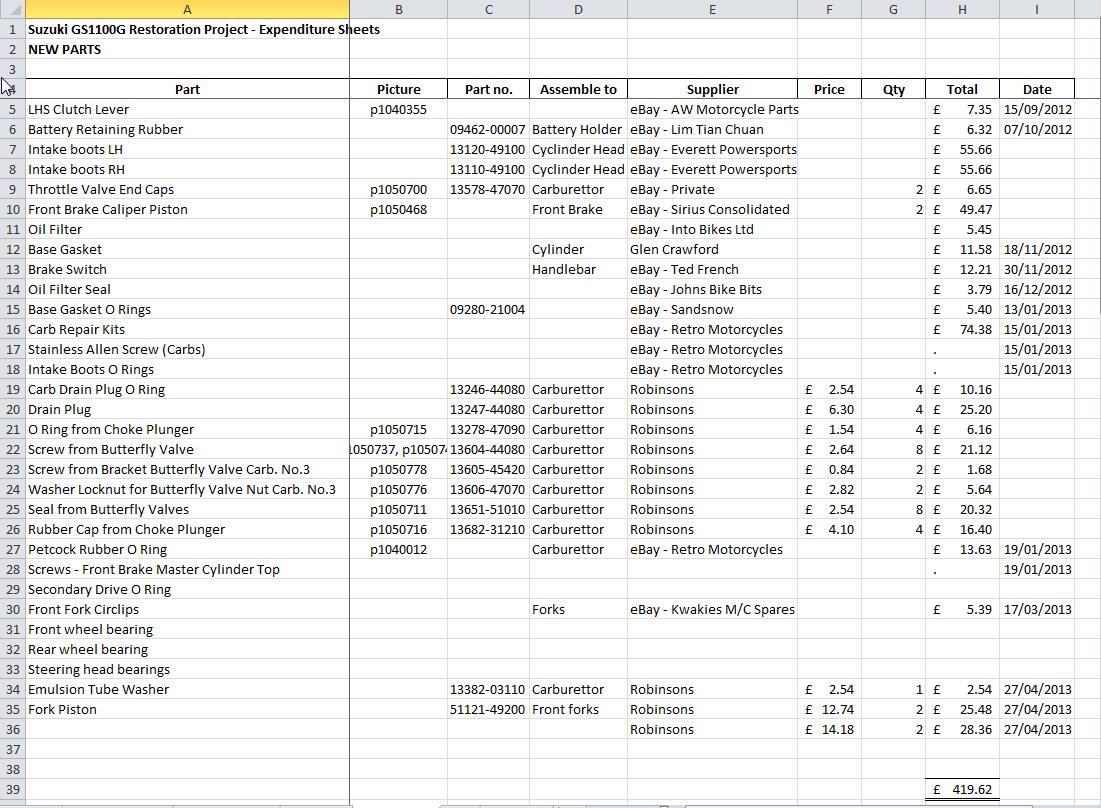The image size is (1101, 808).
Task: Select the total cell £ 74.38
Action: click(x=962, y=329)
